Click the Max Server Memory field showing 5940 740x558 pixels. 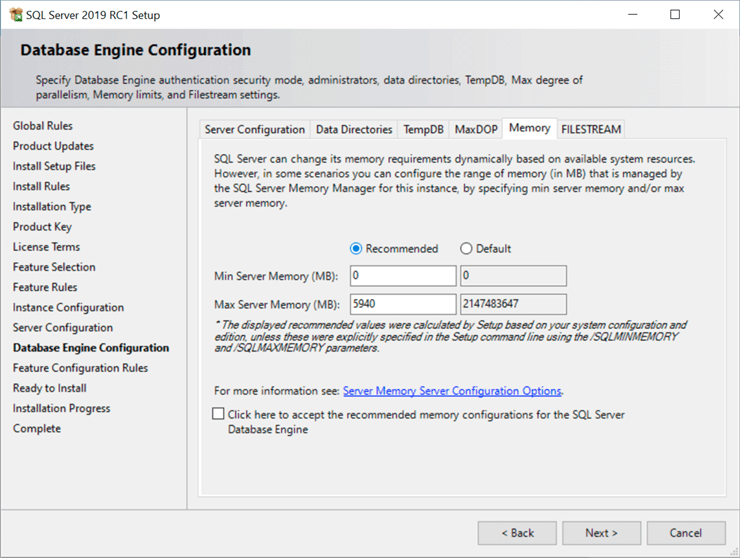402,304
